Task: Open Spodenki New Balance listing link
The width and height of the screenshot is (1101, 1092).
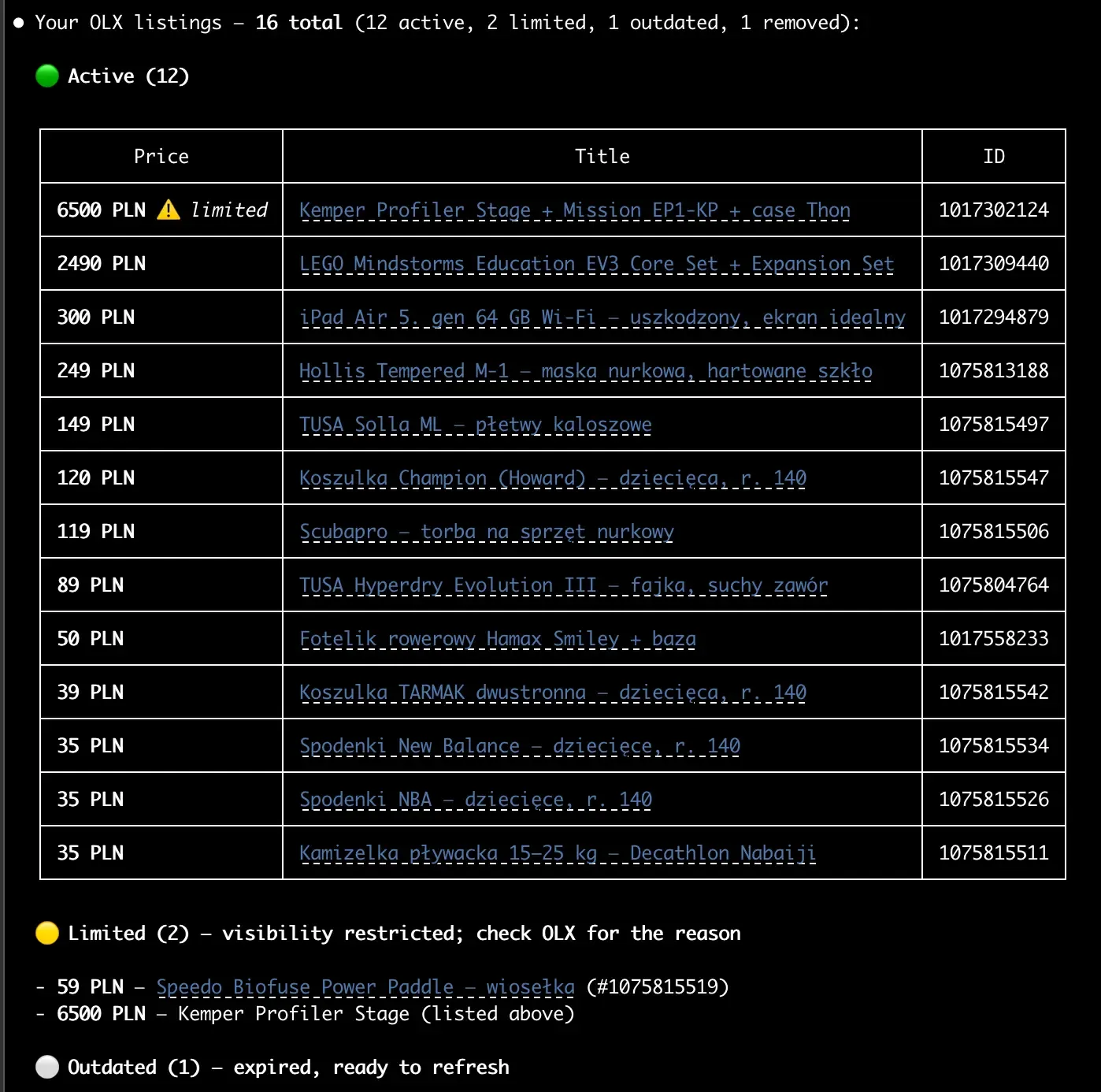Action: 520,746
